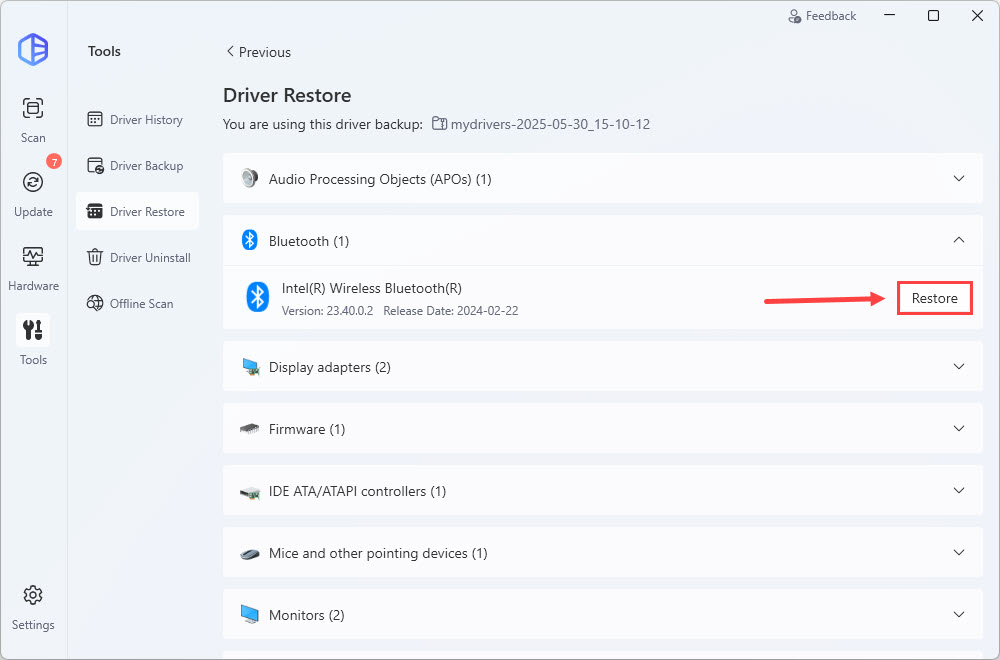Send Feedback from the title bar

[822, 16]
